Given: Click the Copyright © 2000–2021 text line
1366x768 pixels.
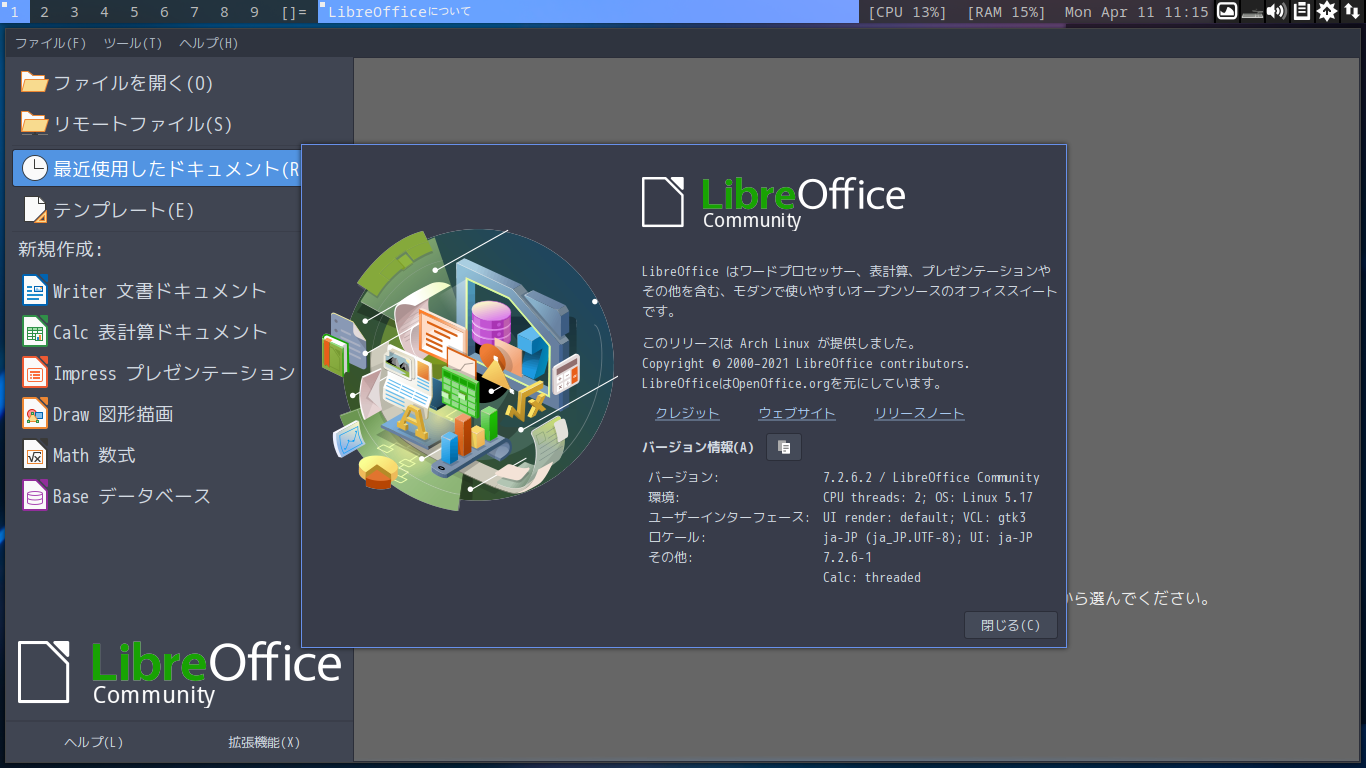Looking at the screenshot, I should (805, 363).
